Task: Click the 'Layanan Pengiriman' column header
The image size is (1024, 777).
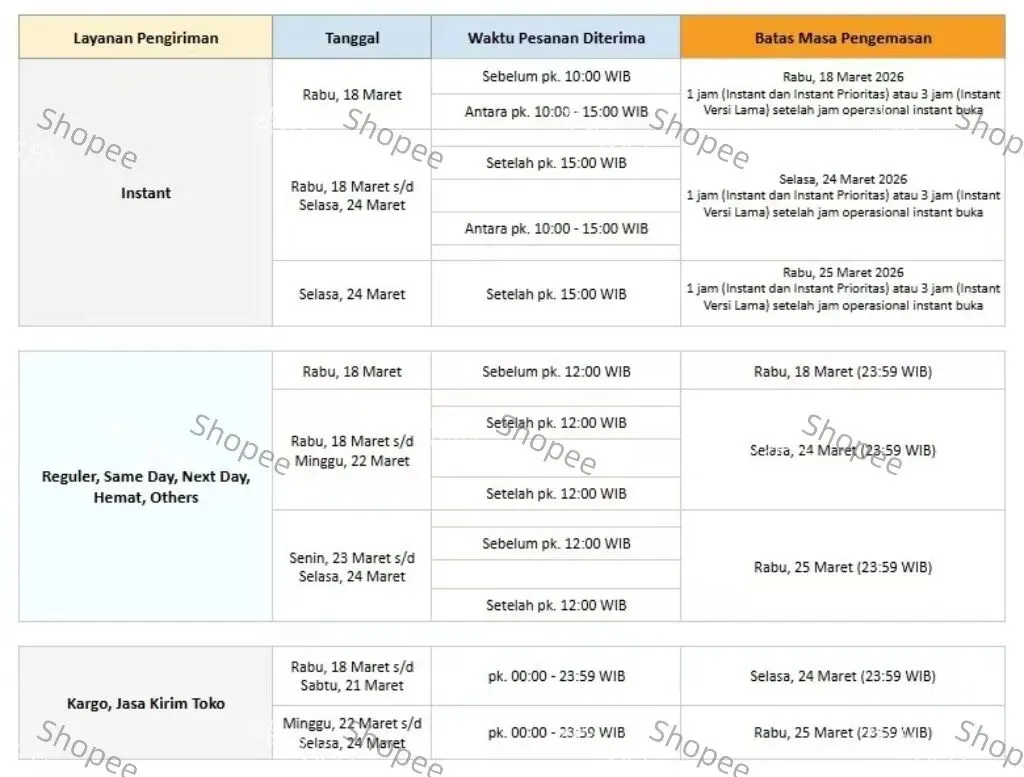Action: click(146, 38)
